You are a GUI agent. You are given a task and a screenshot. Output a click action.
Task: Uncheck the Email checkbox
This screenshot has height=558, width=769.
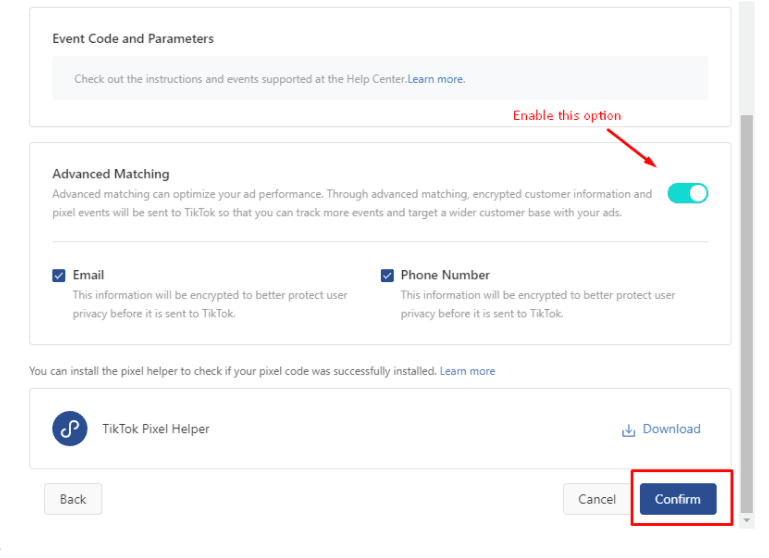[59, 275]
